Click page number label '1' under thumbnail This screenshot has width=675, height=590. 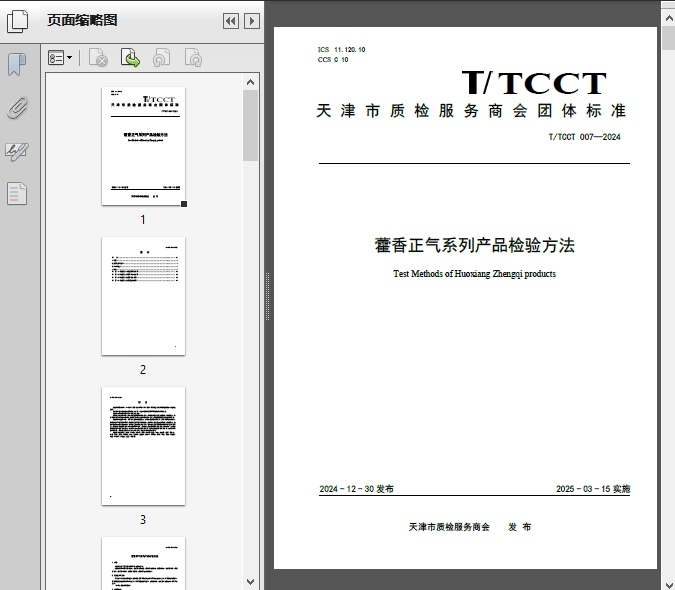(143, 220)
